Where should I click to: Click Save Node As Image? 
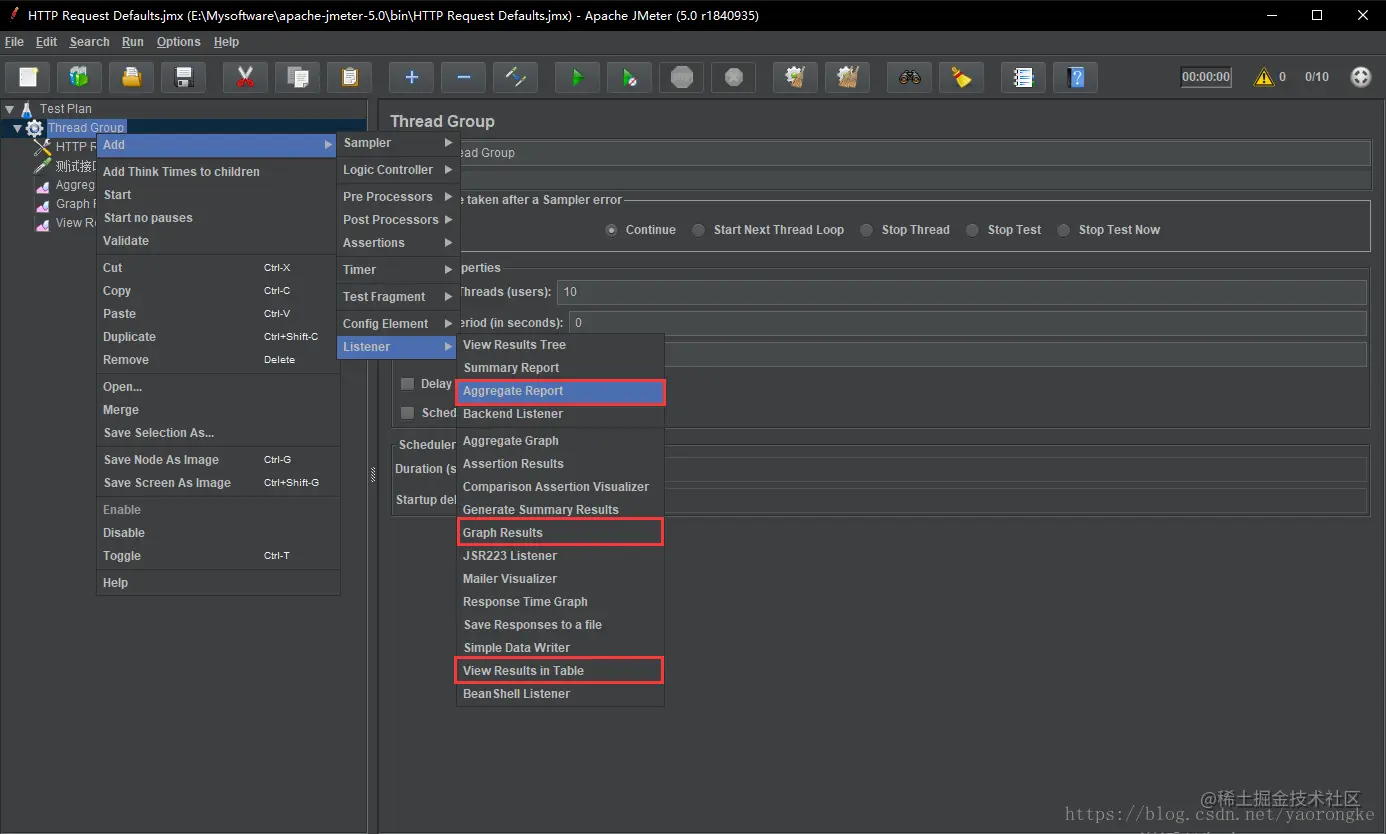[x=218, y=460]
